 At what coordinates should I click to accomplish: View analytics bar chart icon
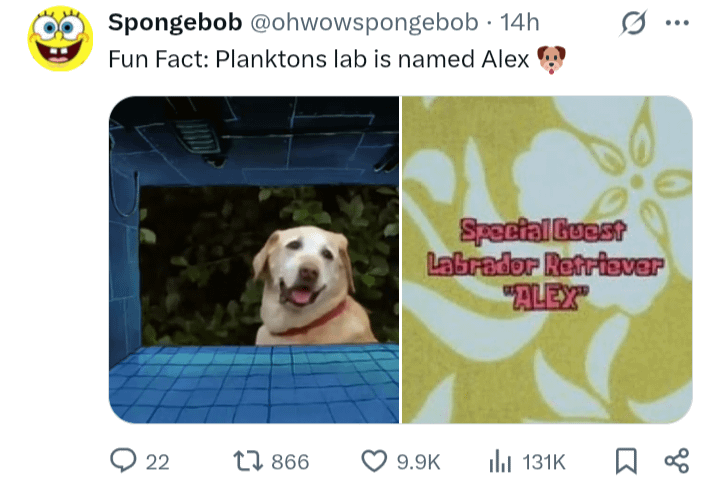pos(500,461)
